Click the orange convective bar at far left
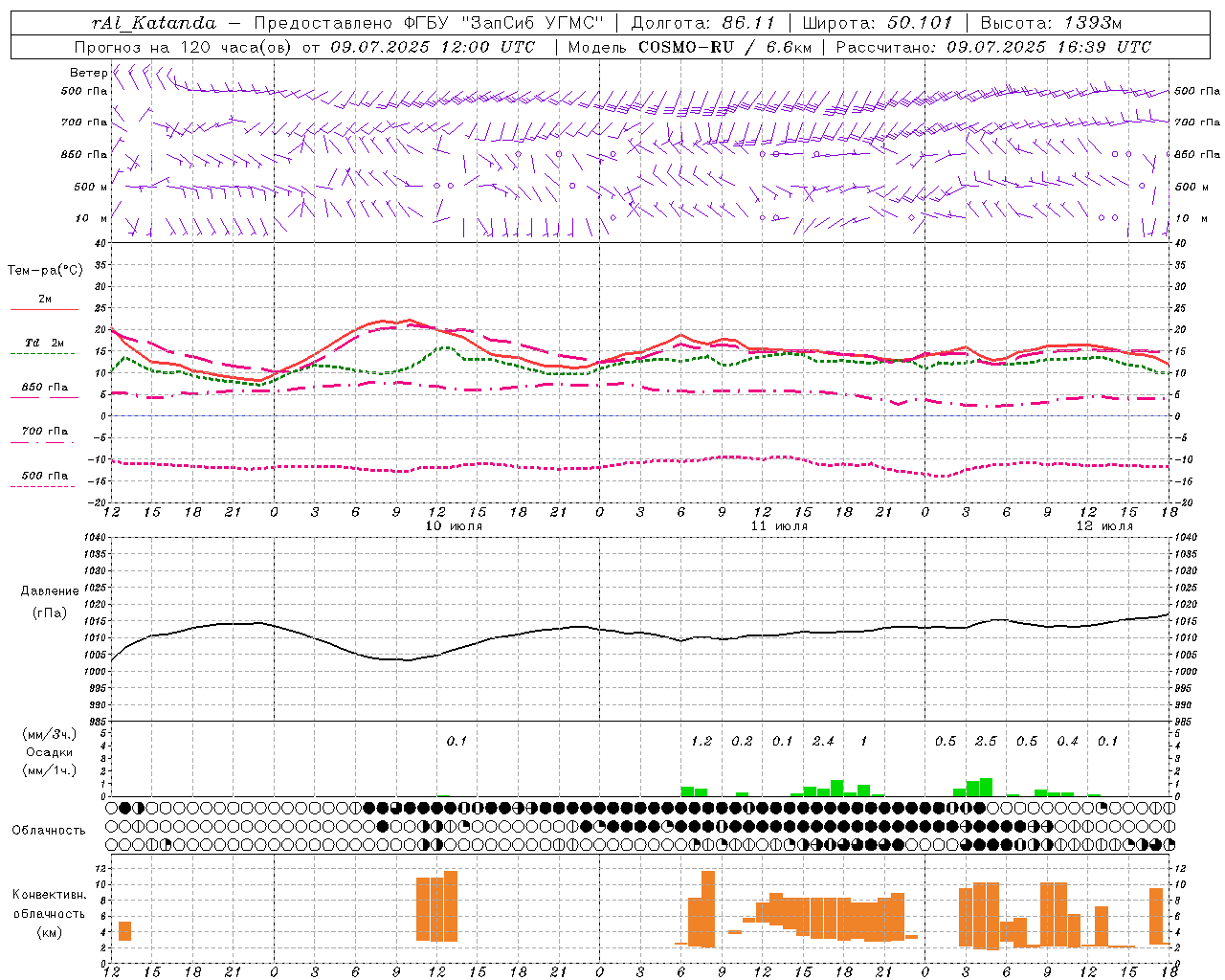 124,931
